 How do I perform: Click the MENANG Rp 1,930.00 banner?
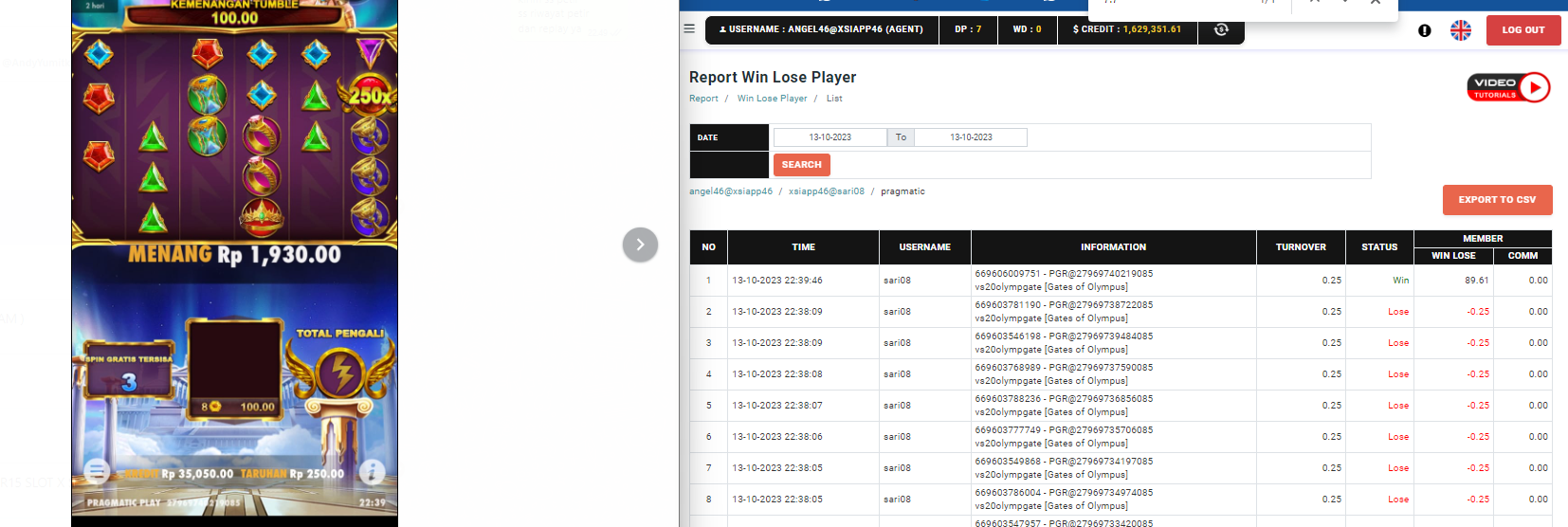[235, 255]
